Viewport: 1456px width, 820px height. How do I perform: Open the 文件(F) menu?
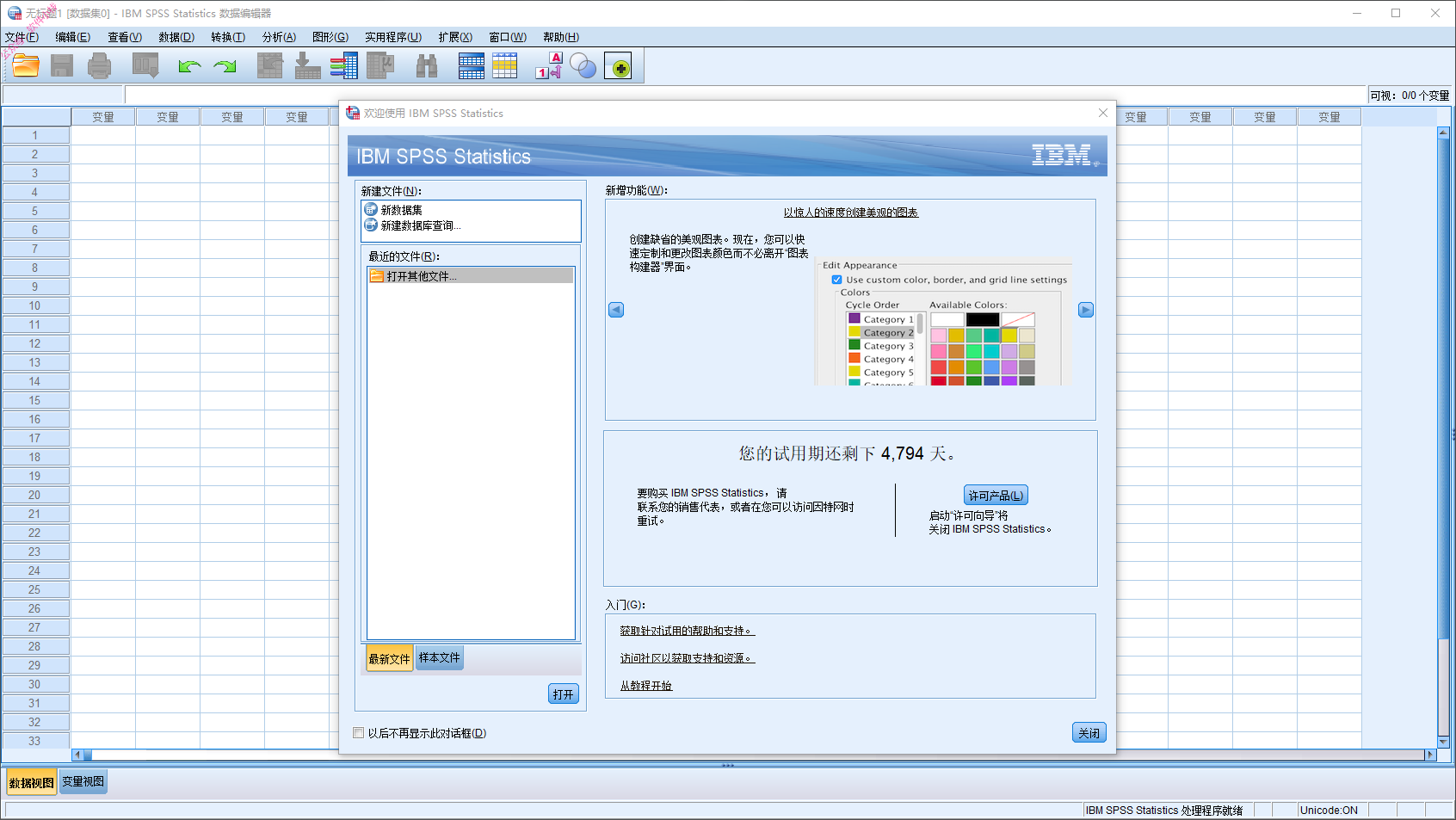tap(22, 37)
